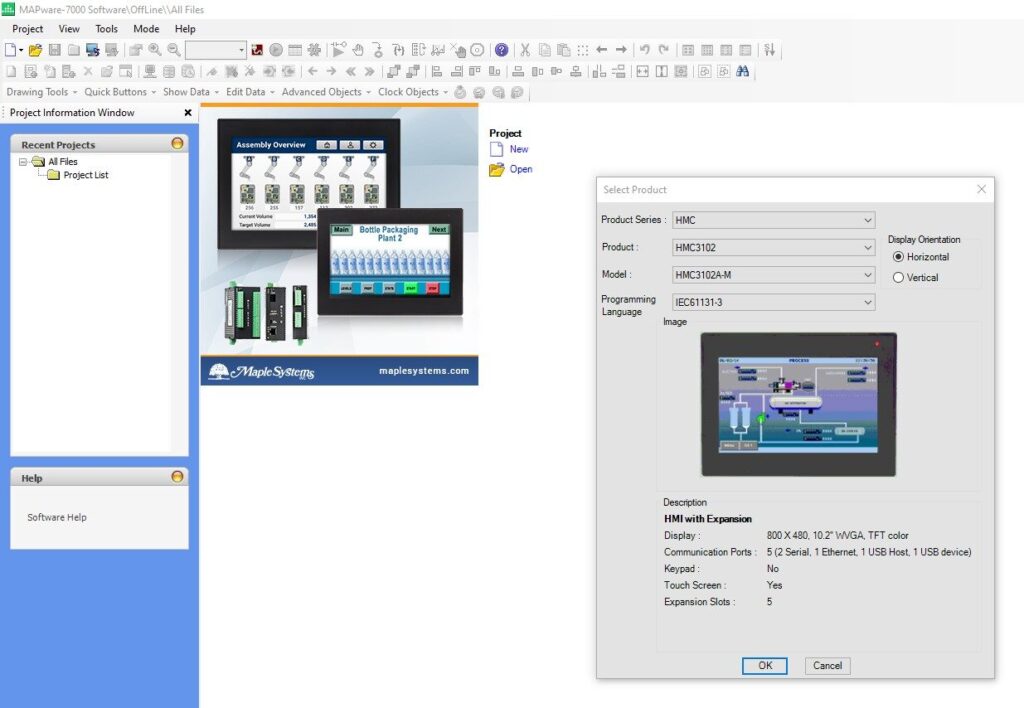Click the hand icon in the top toolbar
Viewport: 1024px width, 708px height.
(x=358, y=50)
